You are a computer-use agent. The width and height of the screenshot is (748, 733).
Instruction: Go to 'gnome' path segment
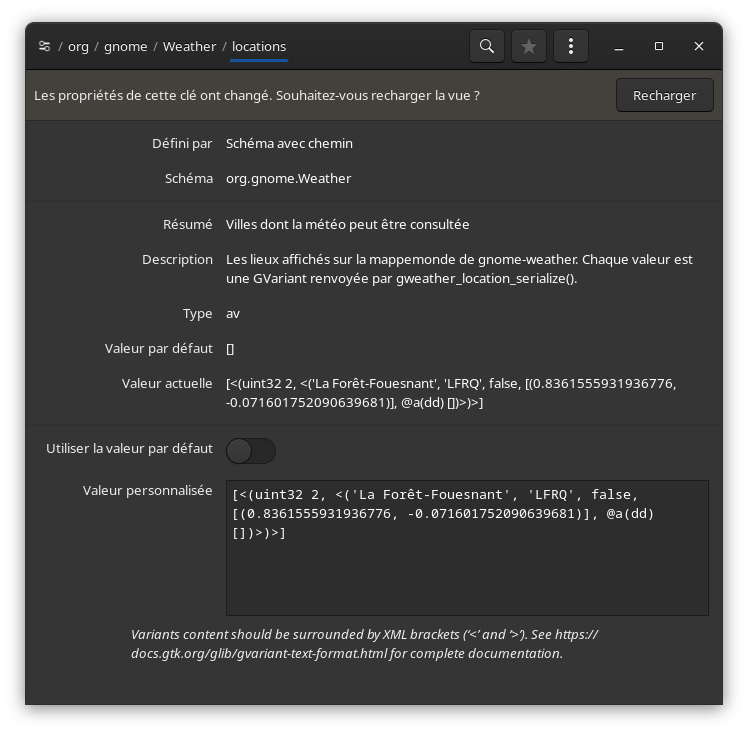125,46
